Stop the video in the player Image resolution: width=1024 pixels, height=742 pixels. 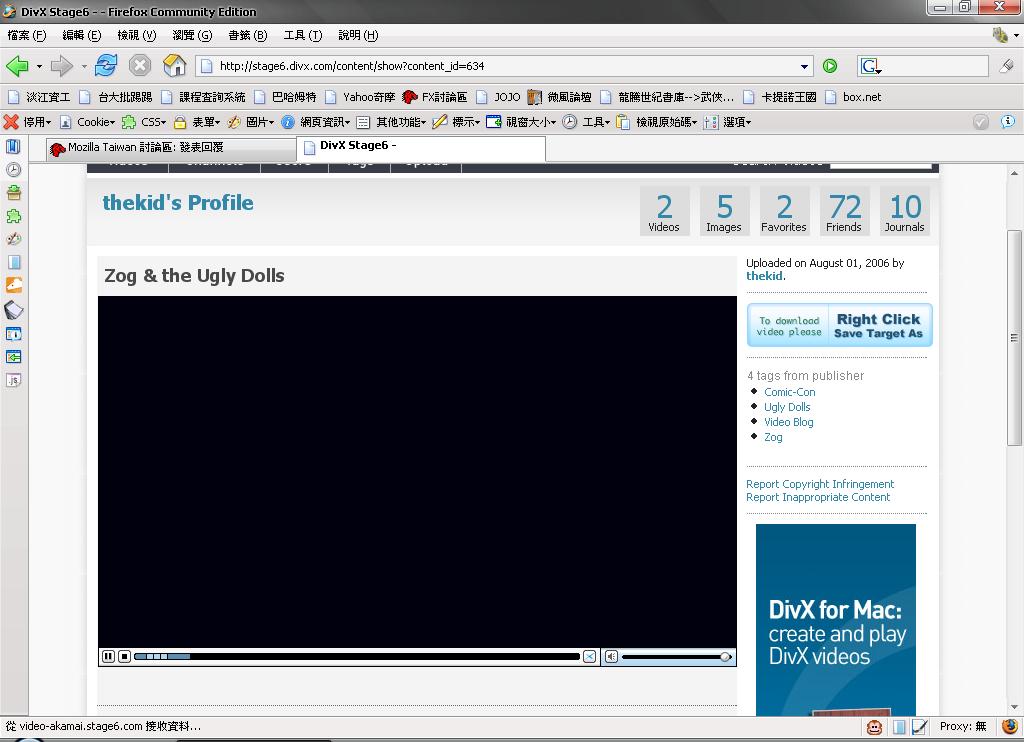124,657
